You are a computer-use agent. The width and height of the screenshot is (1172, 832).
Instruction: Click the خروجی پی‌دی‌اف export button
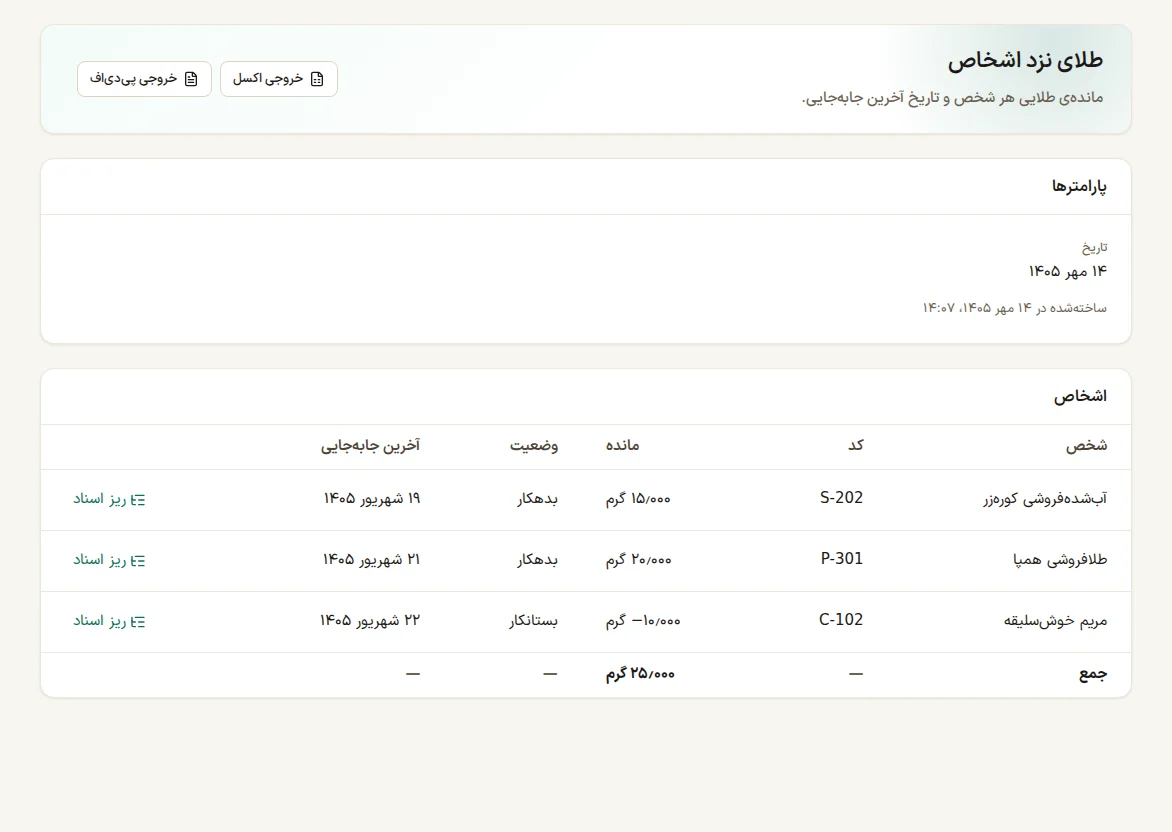pos(144,79)
